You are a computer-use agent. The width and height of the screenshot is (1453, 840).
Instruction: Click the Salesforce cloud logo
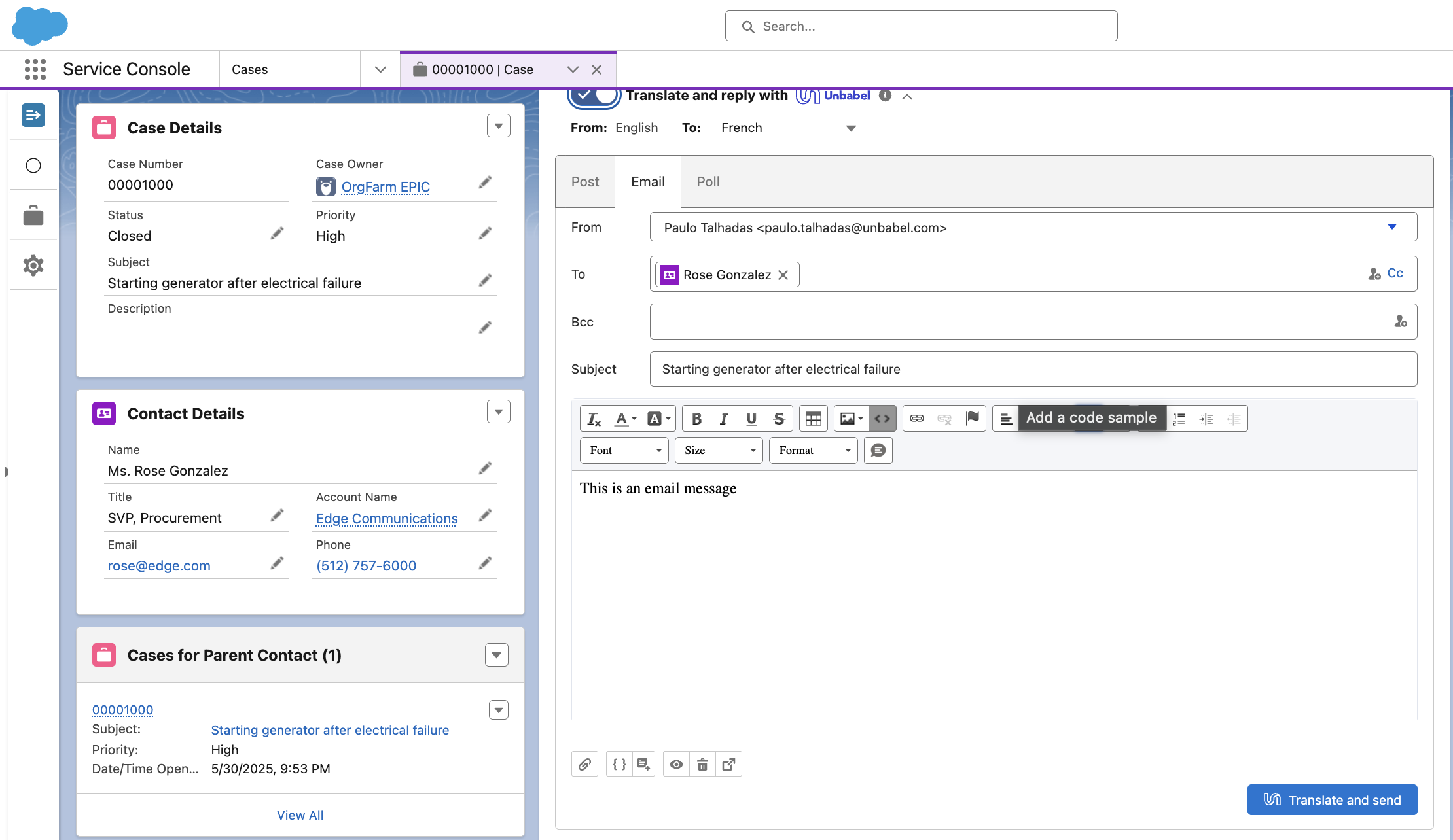[40, 26]
